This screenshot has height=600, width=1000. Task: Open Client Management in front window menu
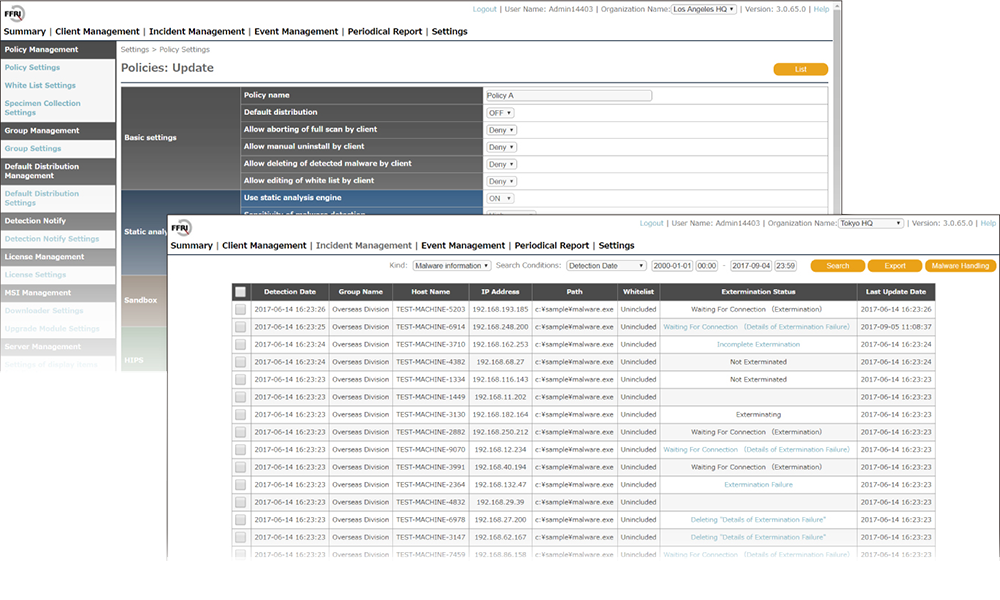click(264, 245)
